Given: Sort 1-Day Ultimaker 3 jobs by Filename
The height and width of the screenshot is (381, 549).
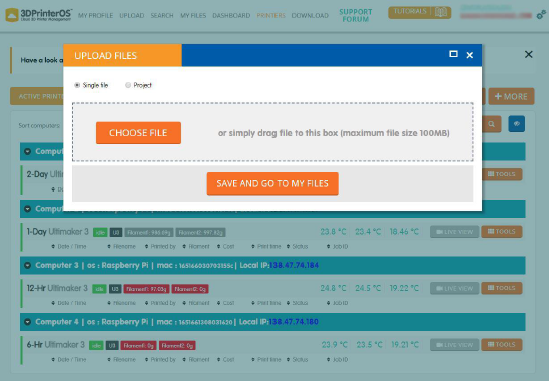Looking at the screenshot, I should [121, 247].
